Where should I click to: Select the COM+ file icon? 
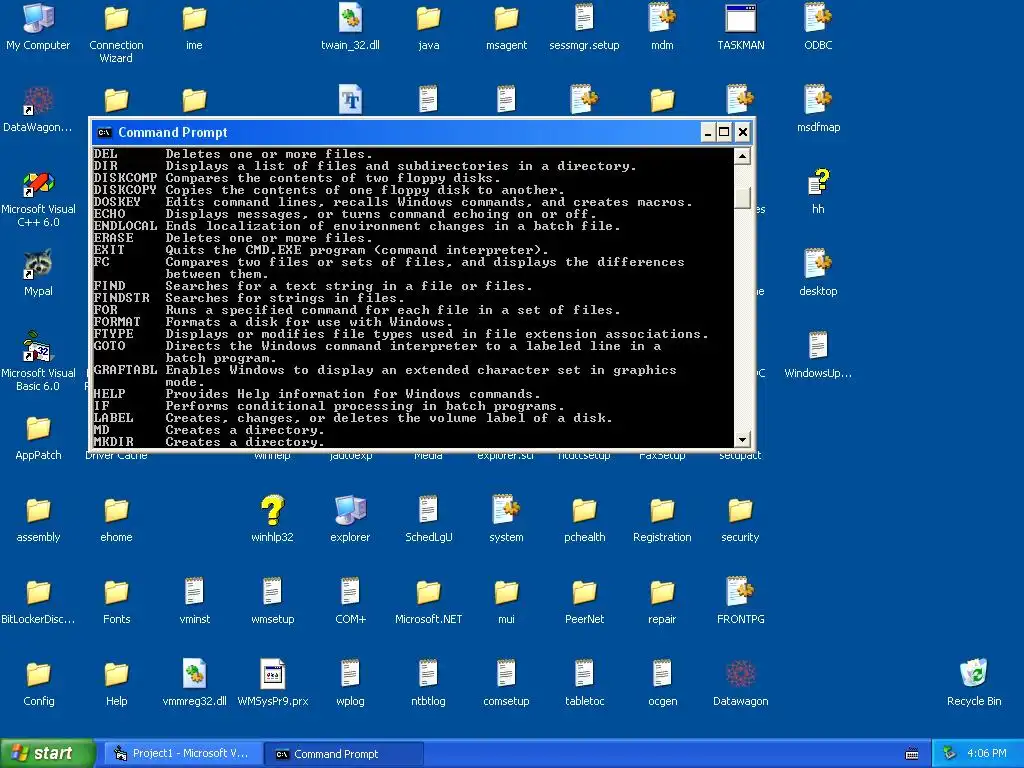350,592
